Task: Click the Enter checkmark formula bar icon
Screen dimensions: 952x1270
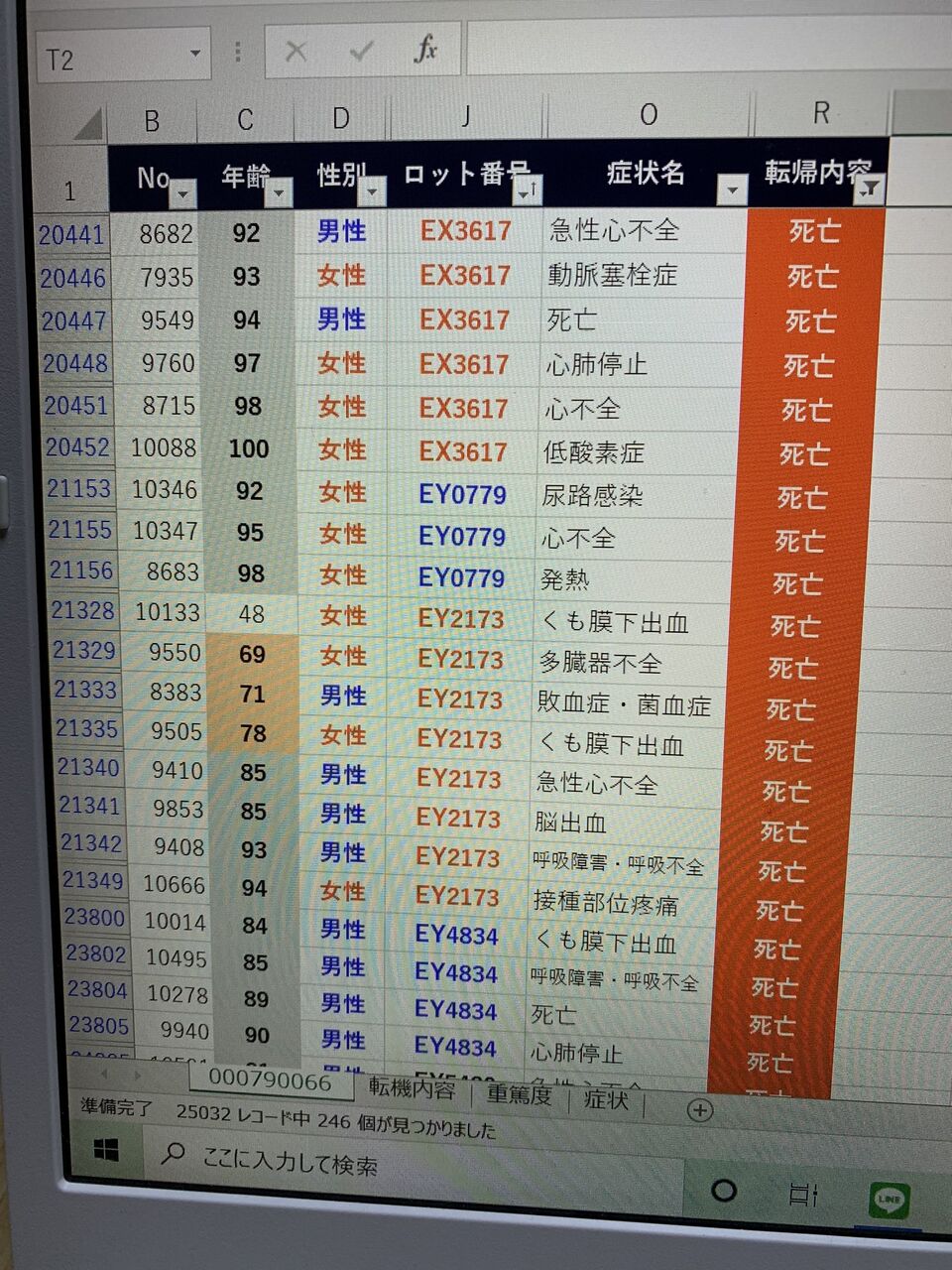Action: pyautogui.click(x=361, y=51)
